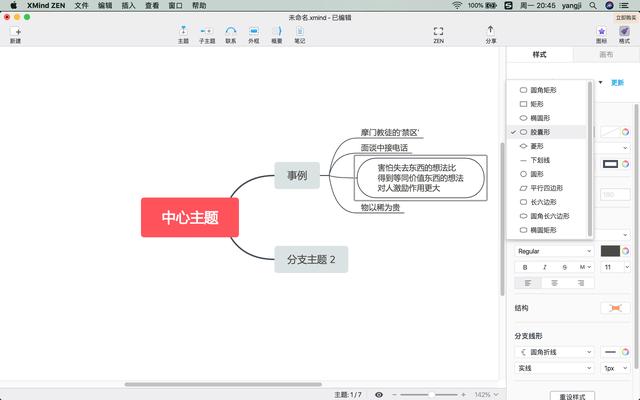Screen dimensions: 640x400
Task: Click the zoom slider handle
Action: [431, 395]
